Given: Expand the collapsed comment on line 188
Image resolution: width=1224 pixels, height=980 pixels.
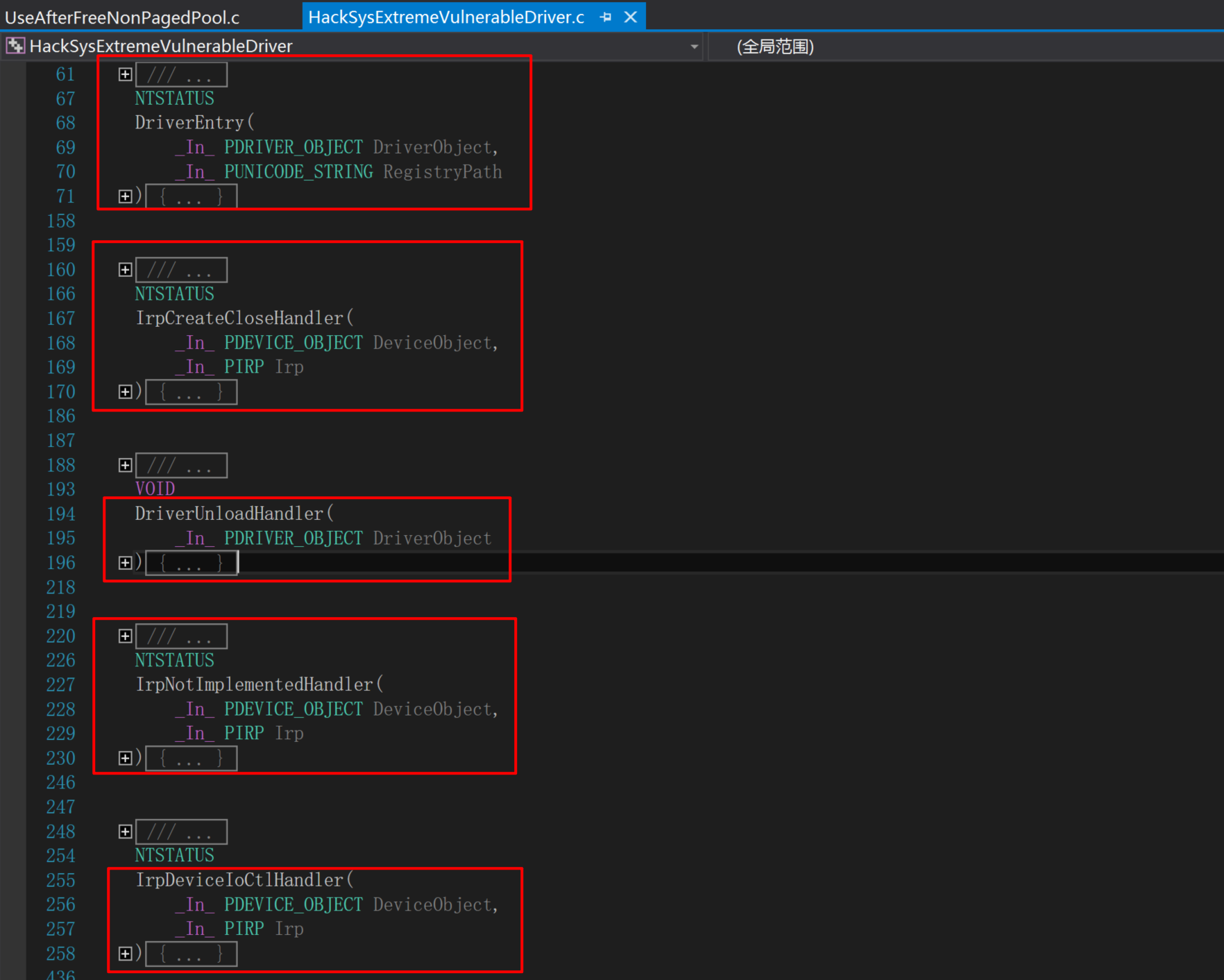Looking at the screenshot, I should coord(125,465).
